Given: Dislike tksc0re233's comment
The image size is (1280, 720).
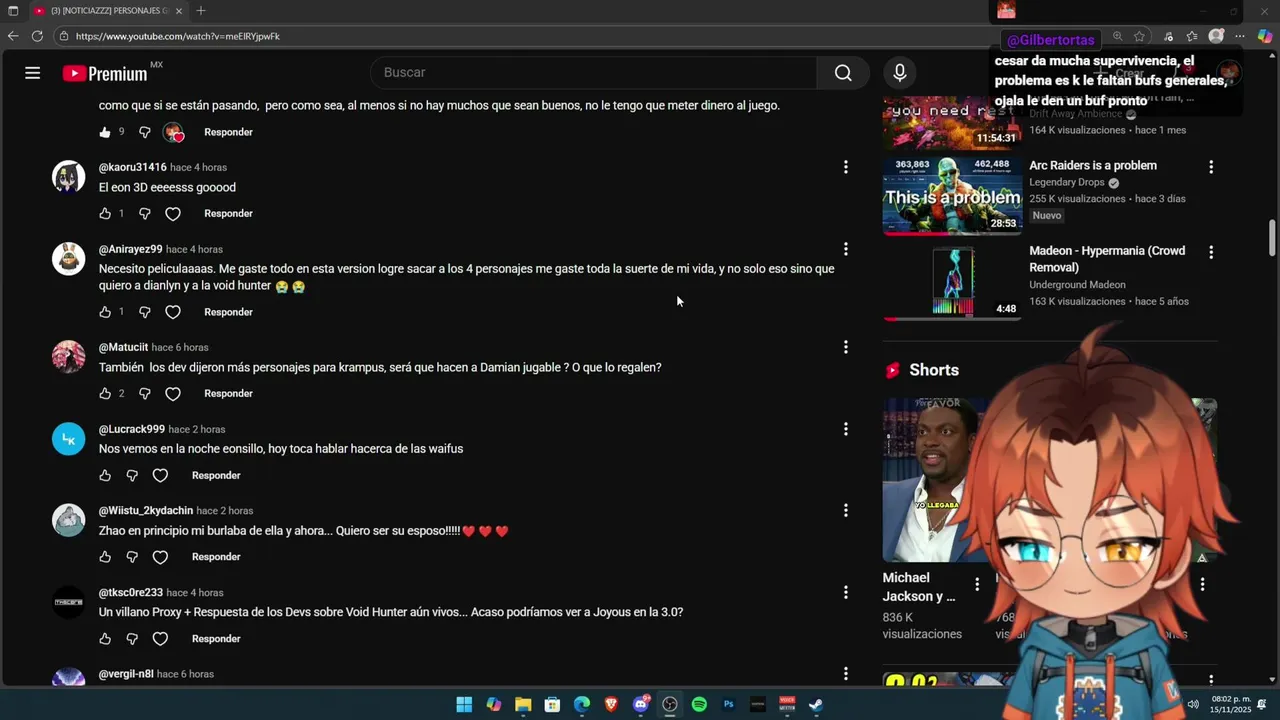Looking at the screenshot, I should pyautogui.click(x=132, y=639).
